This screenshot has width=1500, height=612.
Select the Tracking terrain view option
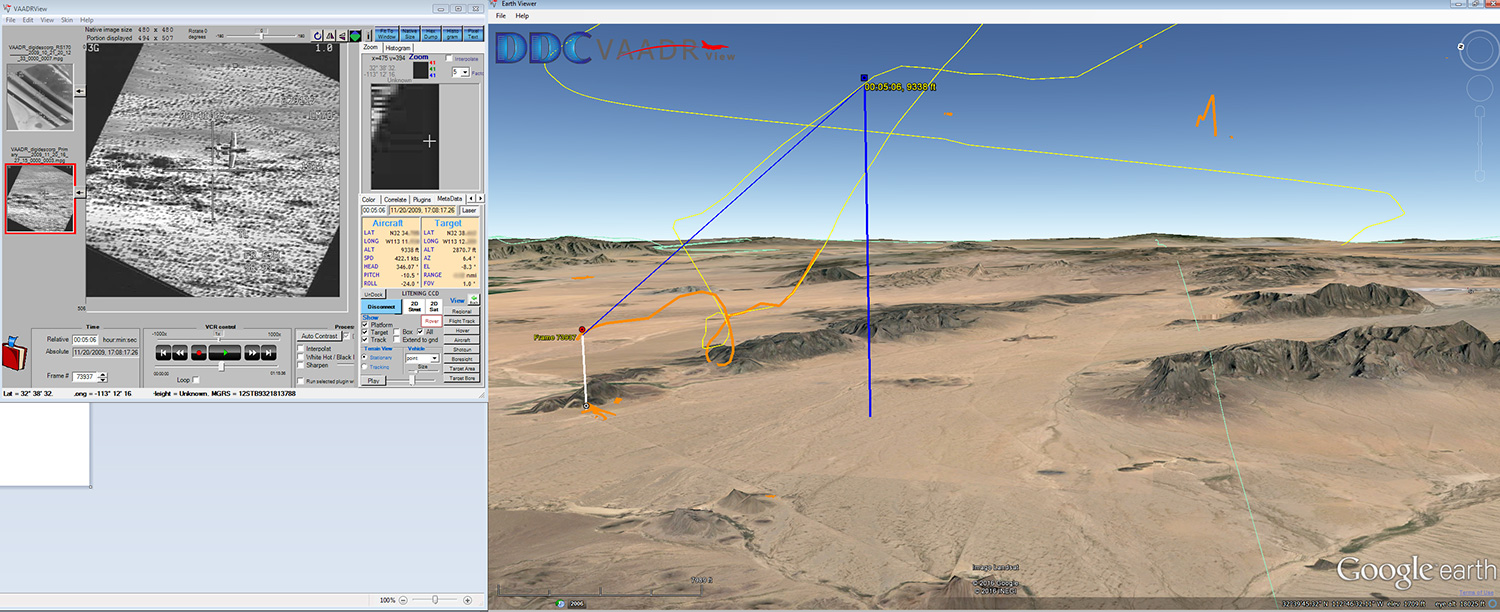click(x=365, y=367)
